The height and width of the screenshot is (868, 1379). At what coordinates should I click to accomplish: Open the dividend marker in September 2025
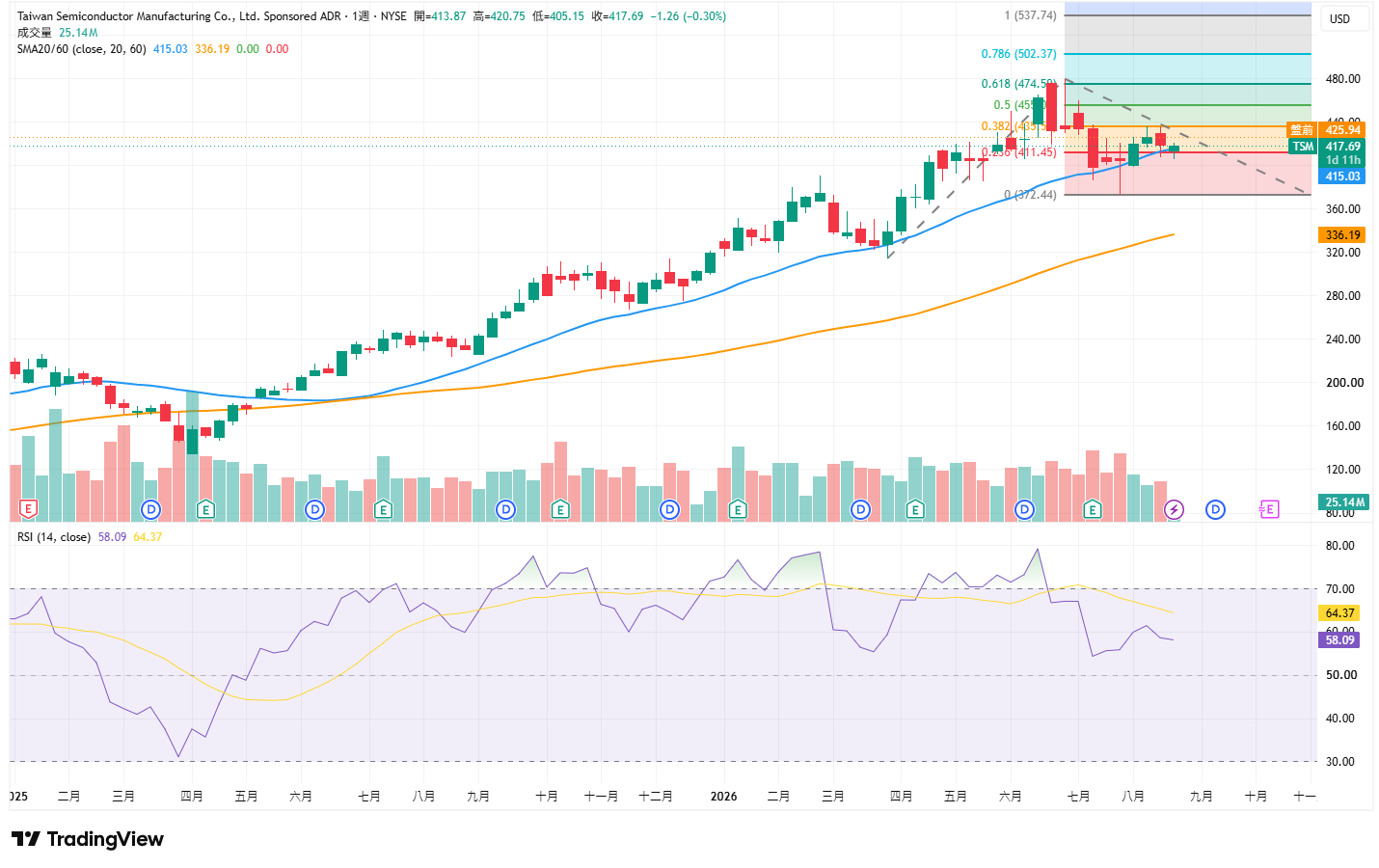click(505, 508)
